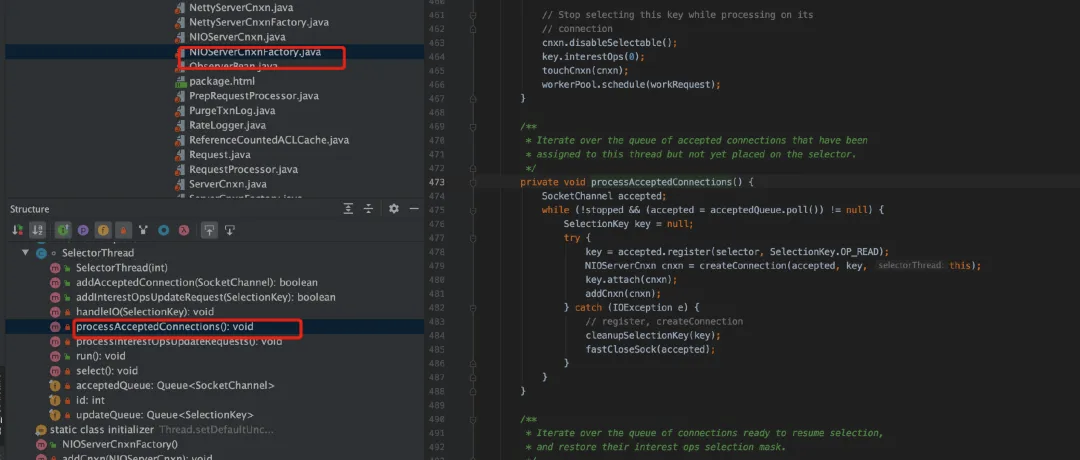Click method icon beside run(): void
Screen dimensions: 1080x460
click(55, 357)
